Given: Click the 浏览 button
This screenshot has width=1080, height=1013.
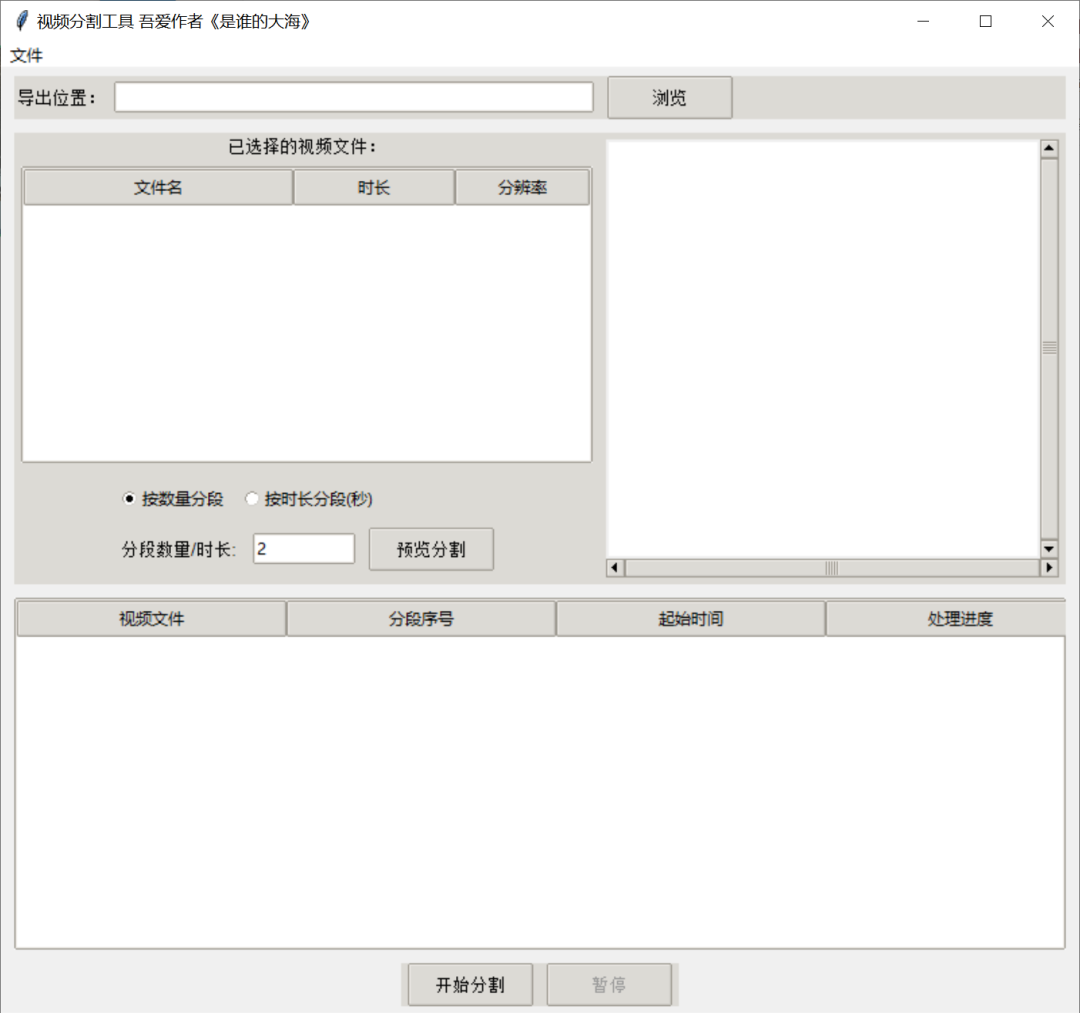Looking at the screenshot, I should coord(669,98).
